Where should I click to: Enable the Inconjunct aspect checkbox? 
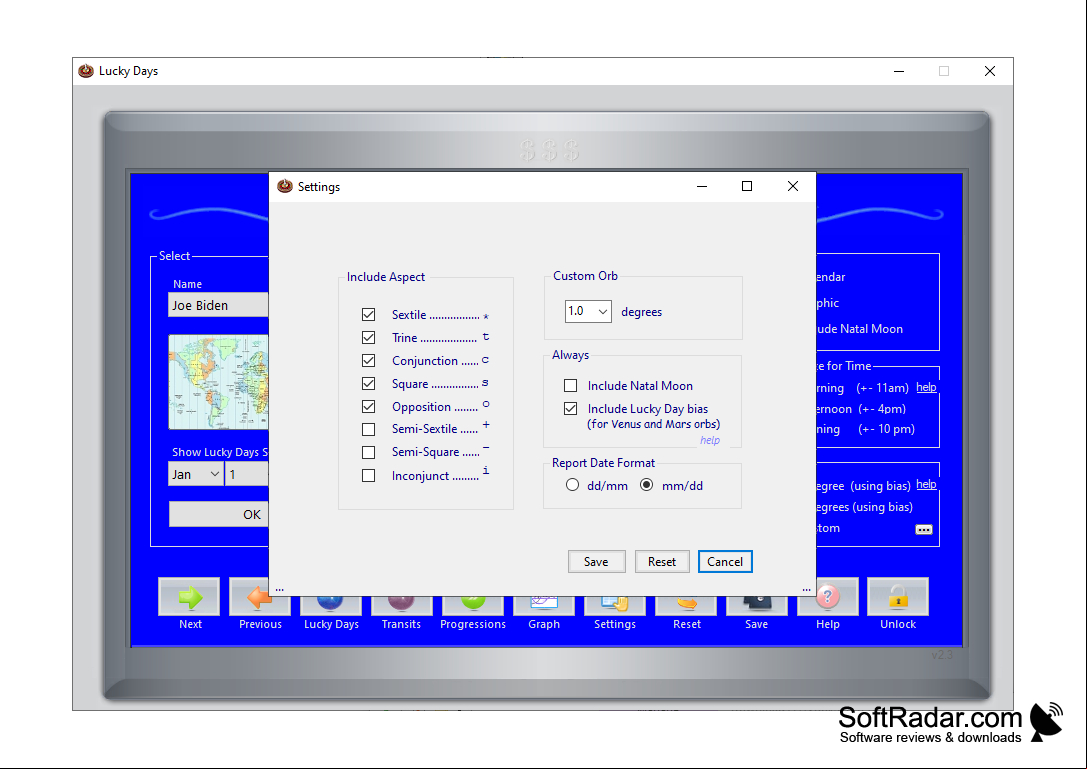(368, 476)
